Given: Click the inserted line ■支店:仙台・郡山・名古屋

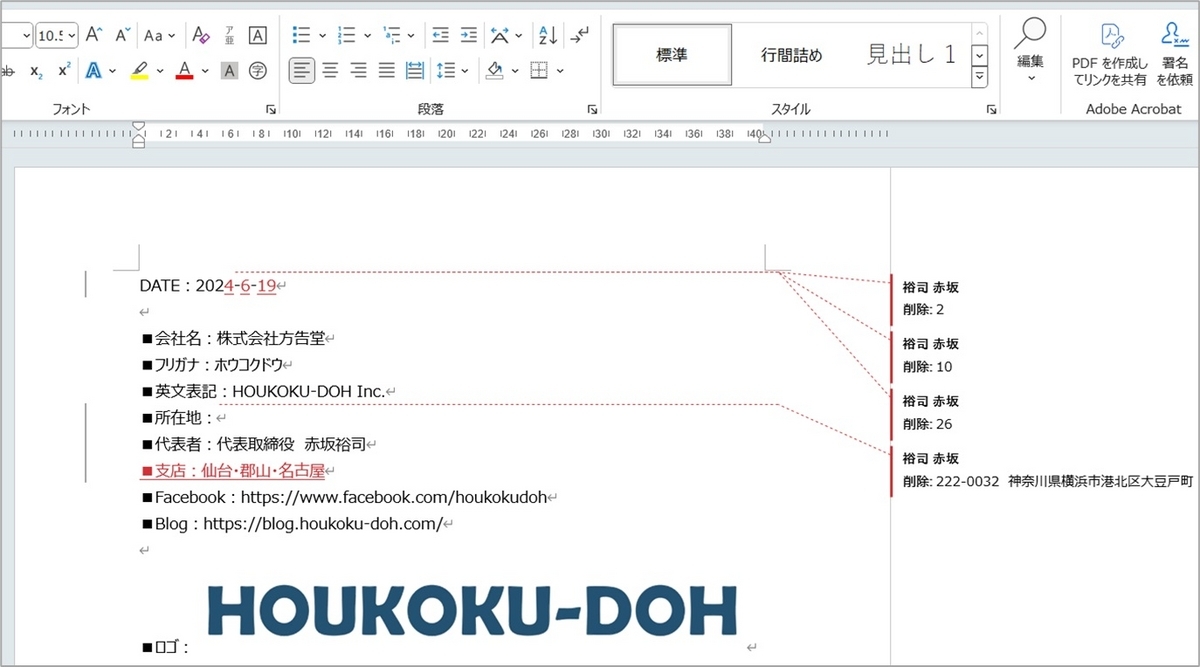Looking at the screenshot, I should (x=234, y=470).
